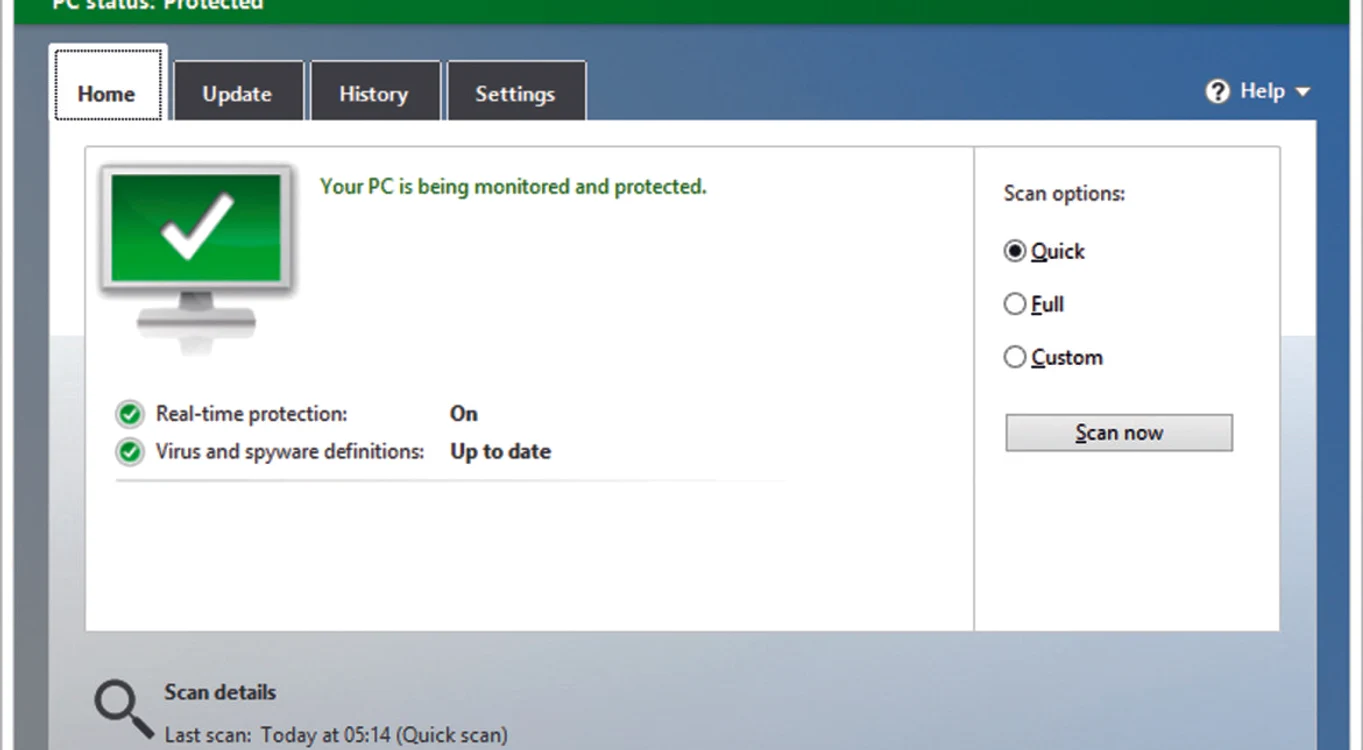Open the Home tab
The image size is (1363, 750).
tap(107, 83)
